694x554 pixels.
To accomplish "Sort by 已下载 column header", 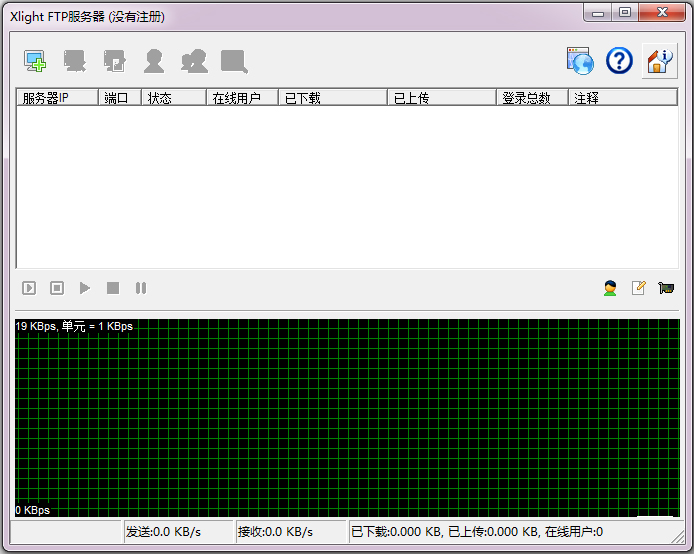I will coord(333,98).
